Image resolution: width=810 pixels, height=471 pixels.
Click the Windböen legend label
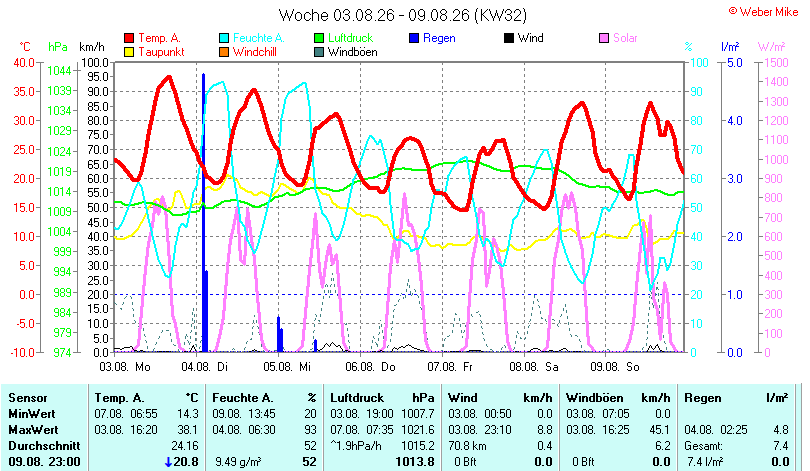click(353, 52)
